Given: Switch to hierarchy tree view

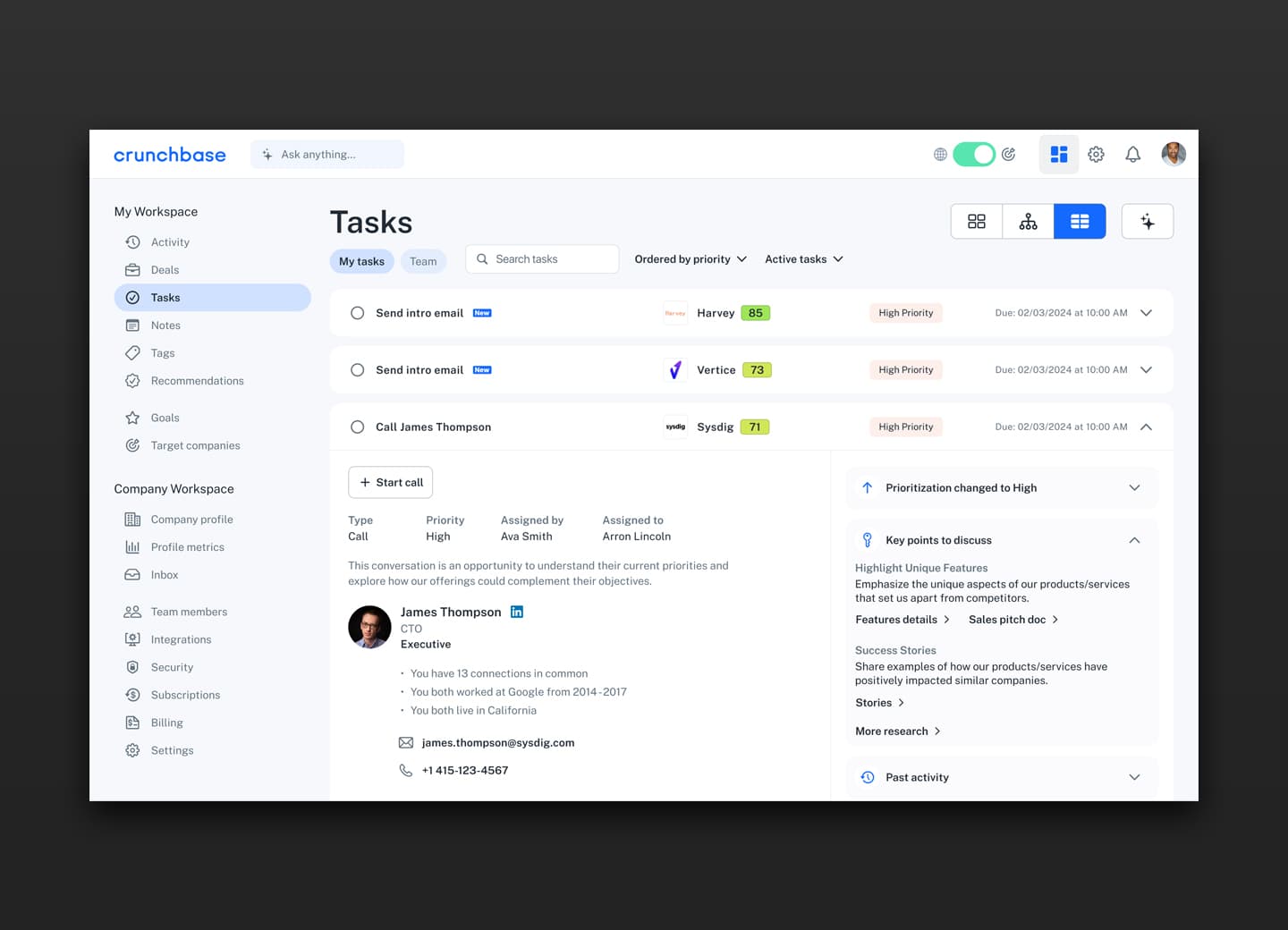Looking at the screenshot, I should pyautogui.click(x=1029, y=221).
